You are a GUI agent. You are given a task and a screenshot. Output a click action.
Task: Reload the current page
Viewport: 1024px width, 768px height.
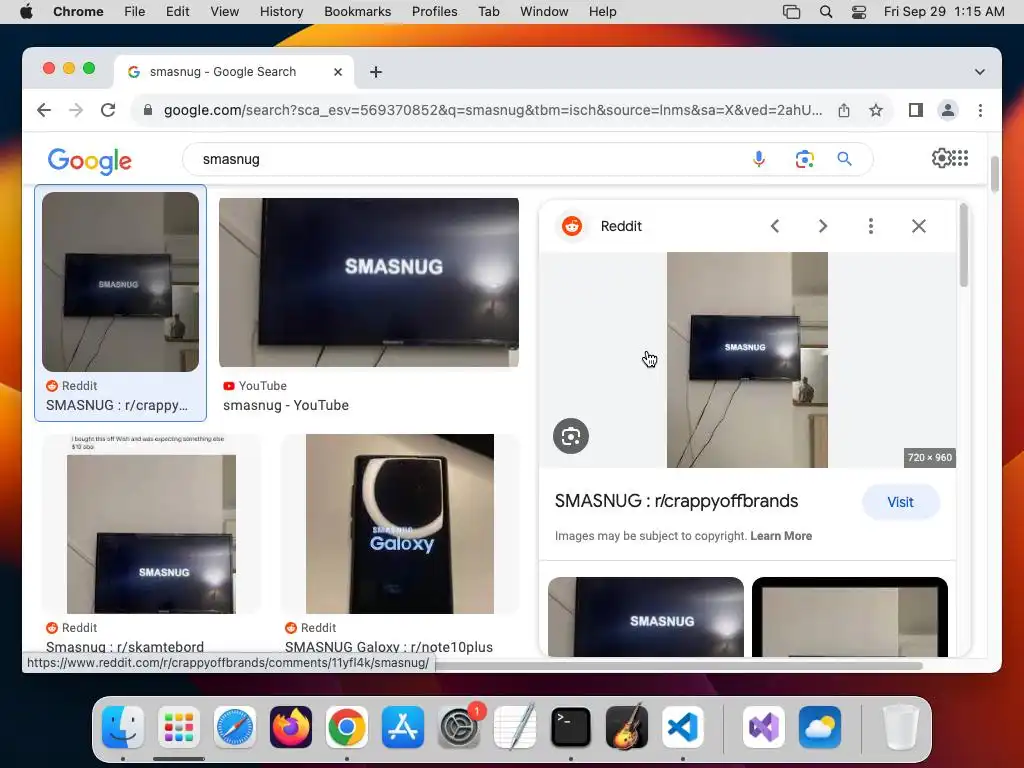pyautogui.click(x=108, y=110)
